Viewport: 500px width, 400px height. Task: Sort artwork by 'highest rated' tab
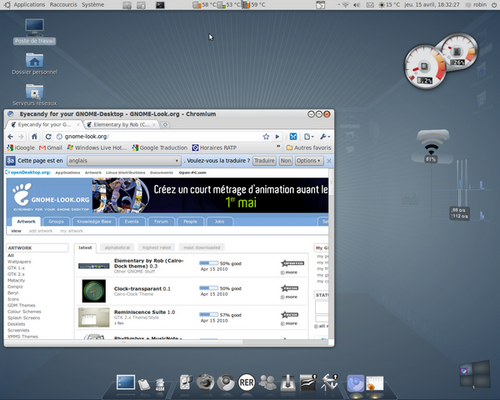[x=157, y=247]
